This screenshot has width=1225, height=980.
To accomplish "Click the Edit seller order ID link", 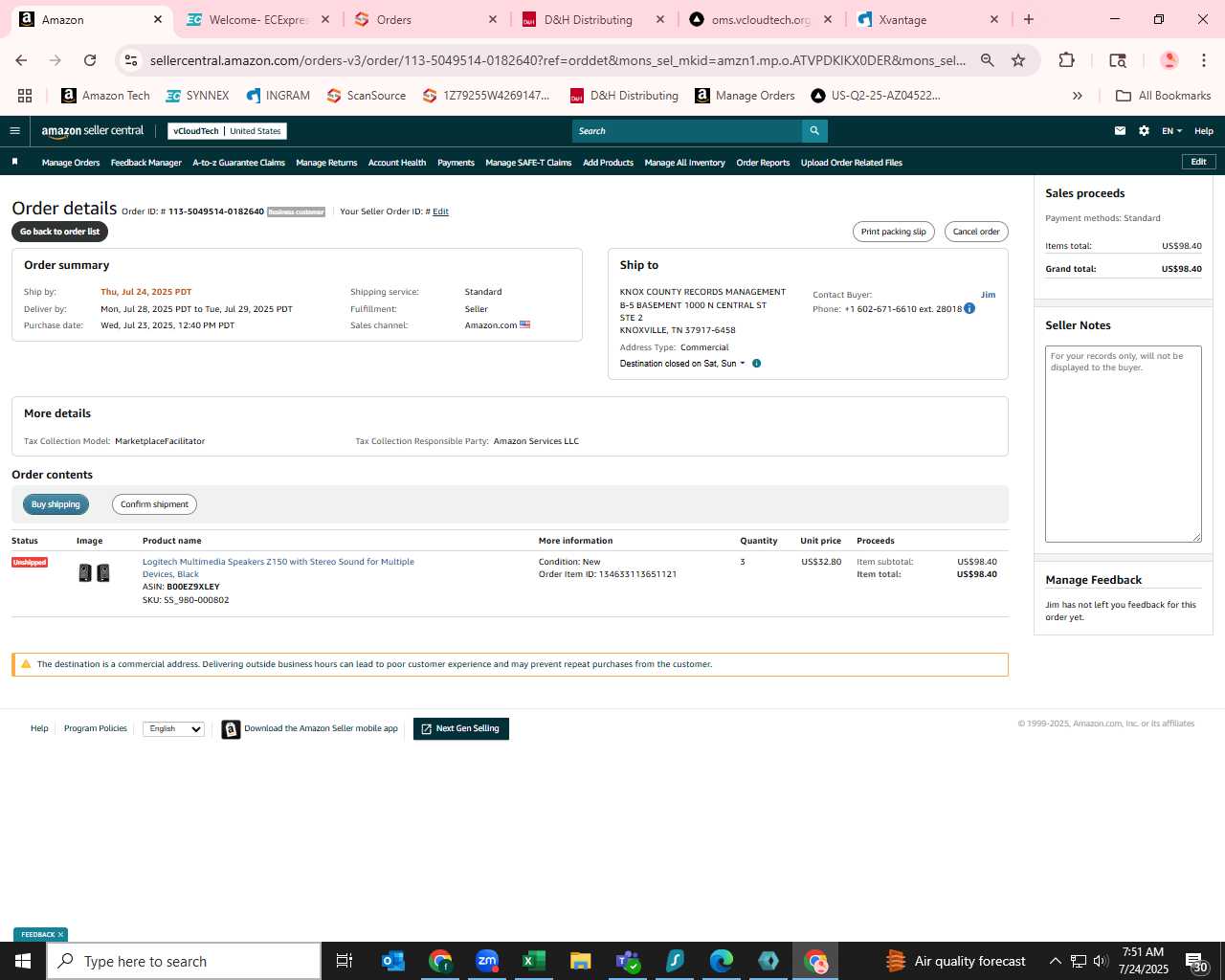I will pos(440,212).
